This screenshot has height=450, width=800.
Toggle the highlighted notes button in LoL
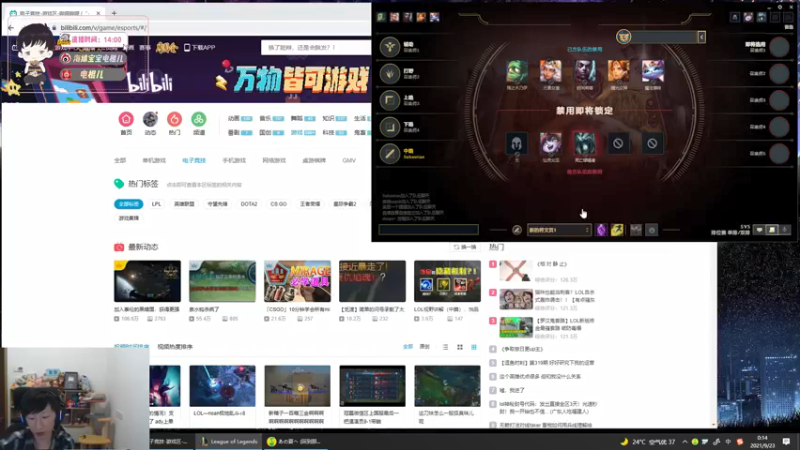tap(772, 230)
